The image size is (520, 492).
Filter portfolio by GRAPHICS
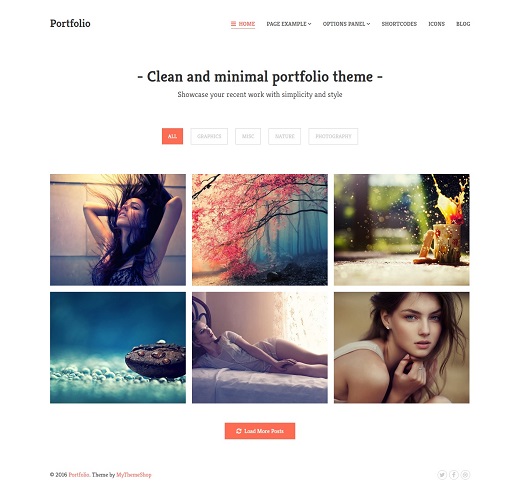pos(209,136)
